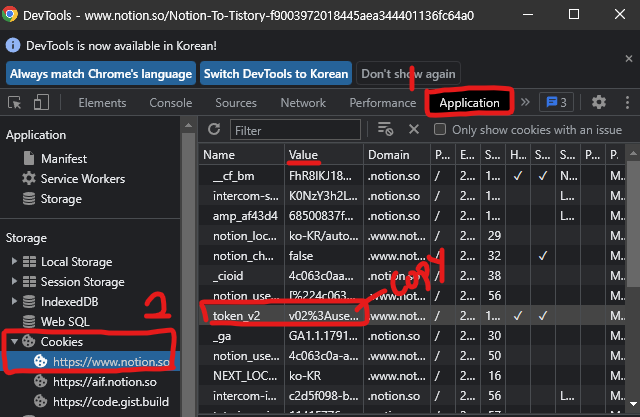The width and height of the screenshot is (640, 417).
Task: Click cookie icon beside https://code.gist.build
Action: pos(40,401)
